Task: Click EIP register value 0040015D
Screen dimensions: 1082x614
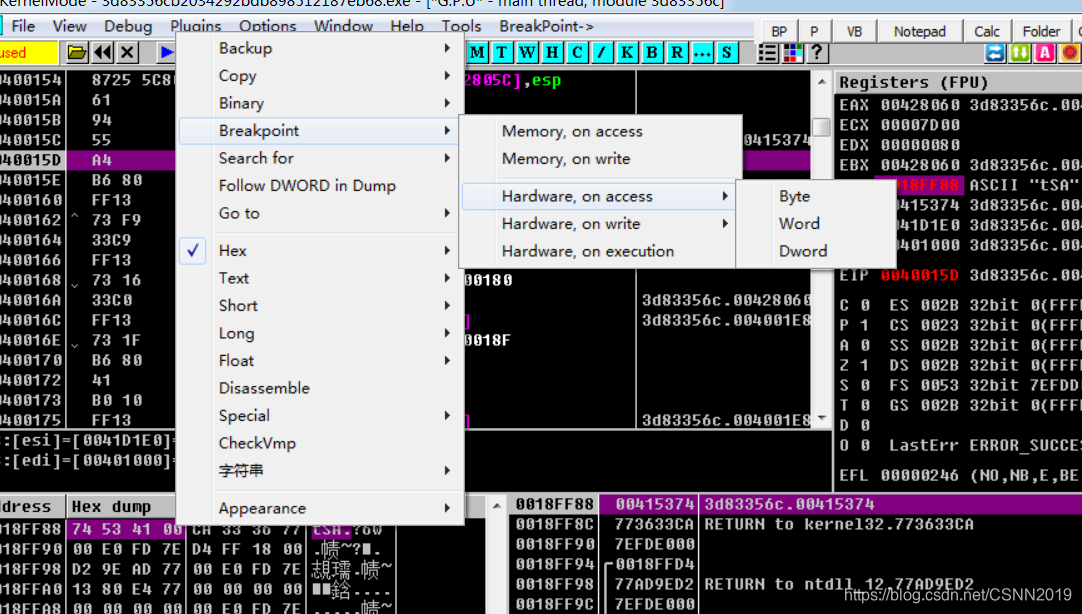Action: coord(919,275)
